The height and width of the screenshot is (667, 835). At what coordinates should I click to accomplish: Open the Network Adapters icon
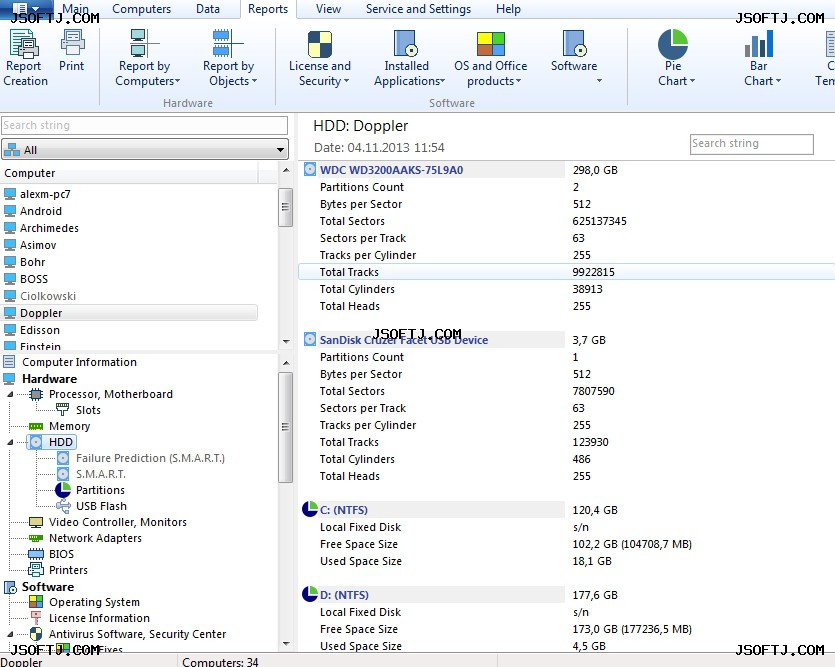[x=36, y=538]
